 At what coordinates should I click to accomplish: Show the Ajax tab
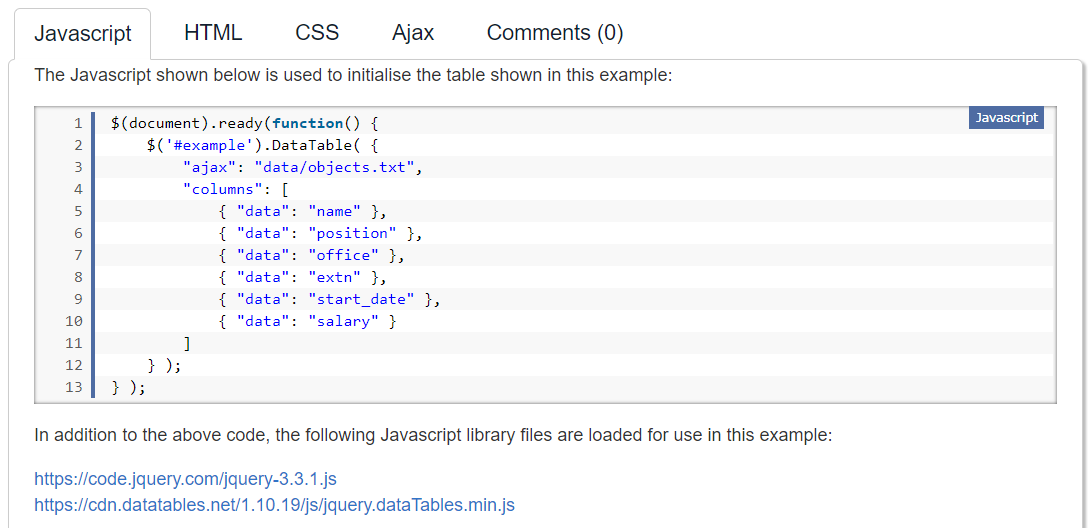(413, 33)
